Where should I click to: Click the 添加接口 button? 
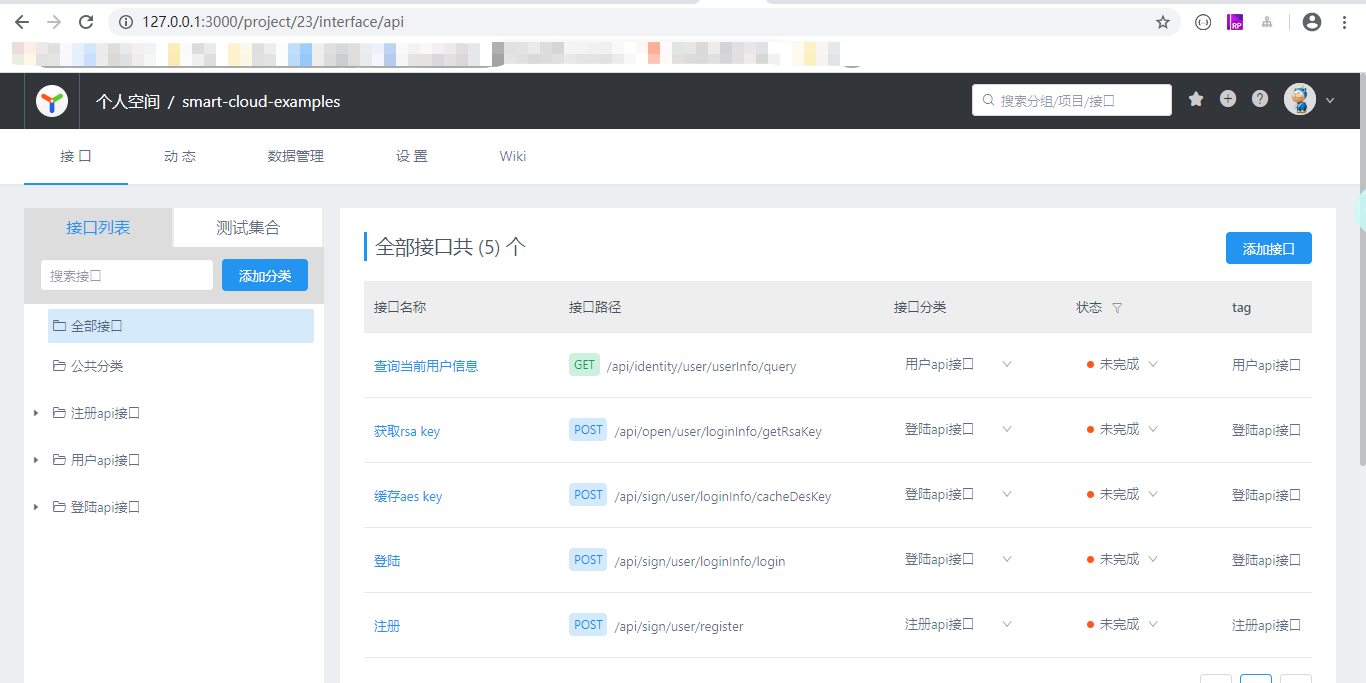coord(1269,248)
